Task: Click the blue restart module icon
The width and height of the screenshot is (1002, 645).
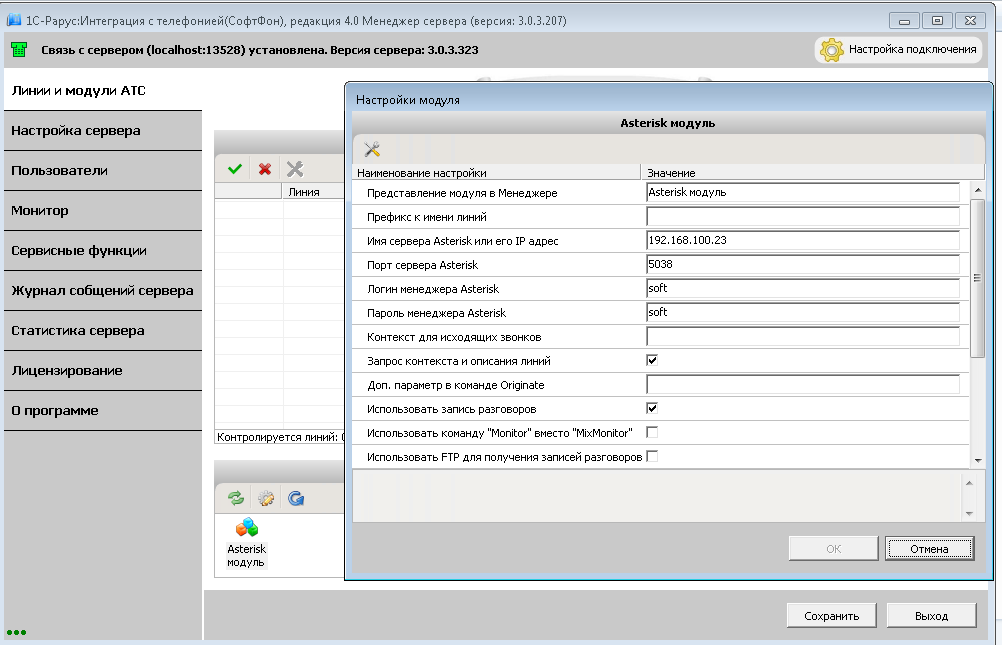Action: [296, 498]
